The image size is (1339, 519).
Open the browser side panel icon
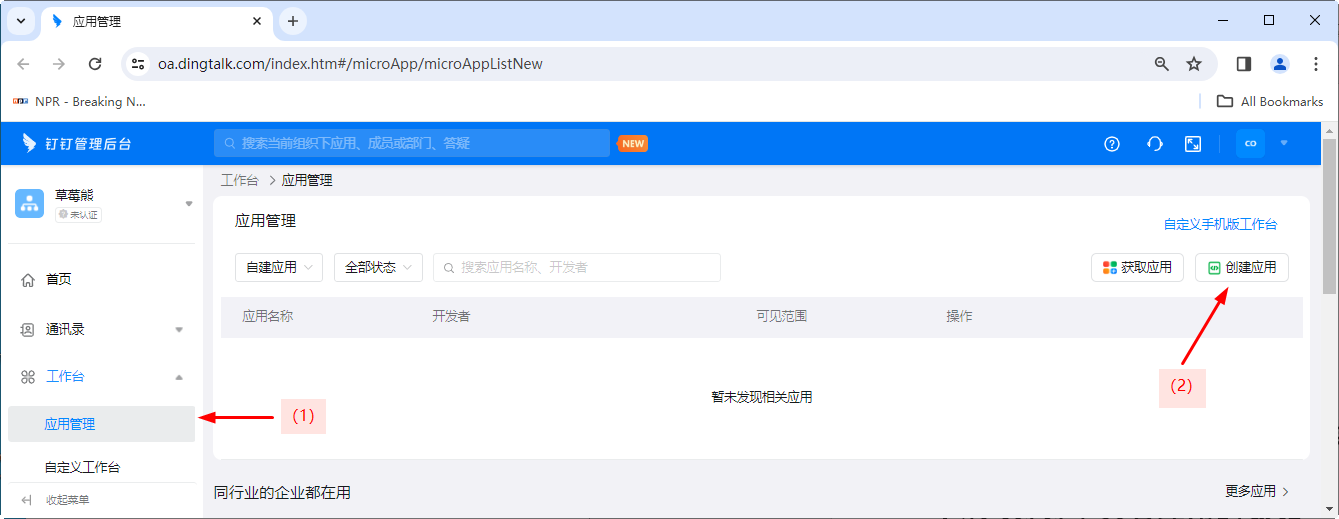1244,64
